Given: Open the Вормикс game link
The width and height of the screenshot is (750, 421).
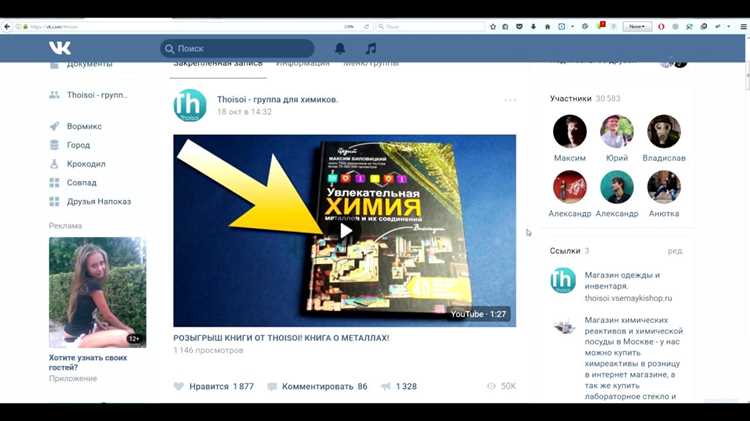Looking at the screenshot, I should [x=84, y=126].
